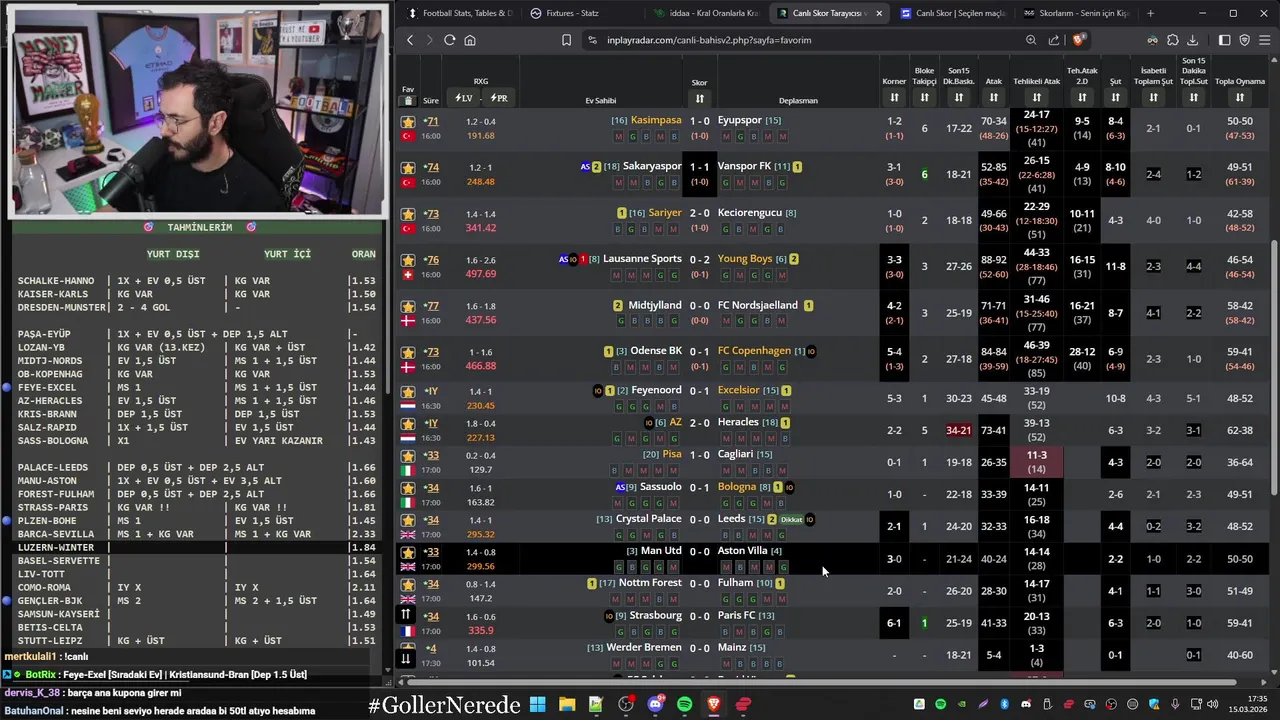Sort by Tehlikeli Atak column
1280x720 pixels.
(1036, 98)
